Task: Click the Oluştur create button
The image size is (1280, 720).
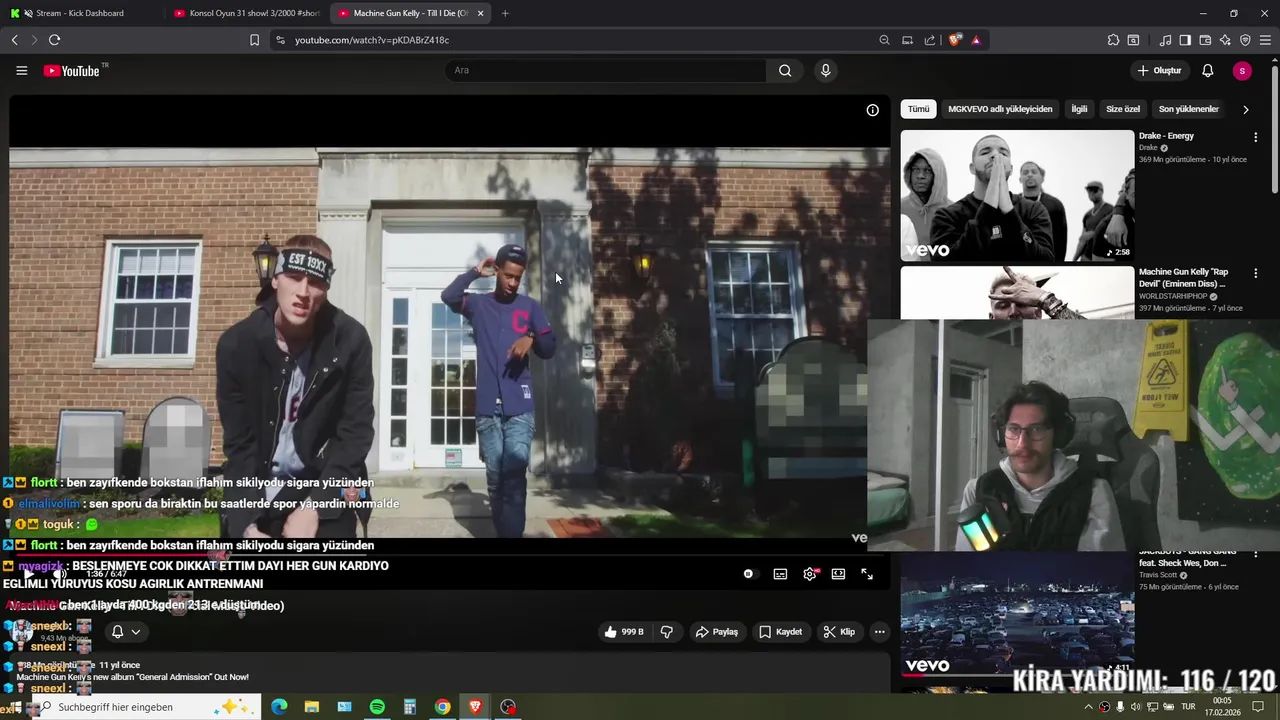Action: [1160, 70]
